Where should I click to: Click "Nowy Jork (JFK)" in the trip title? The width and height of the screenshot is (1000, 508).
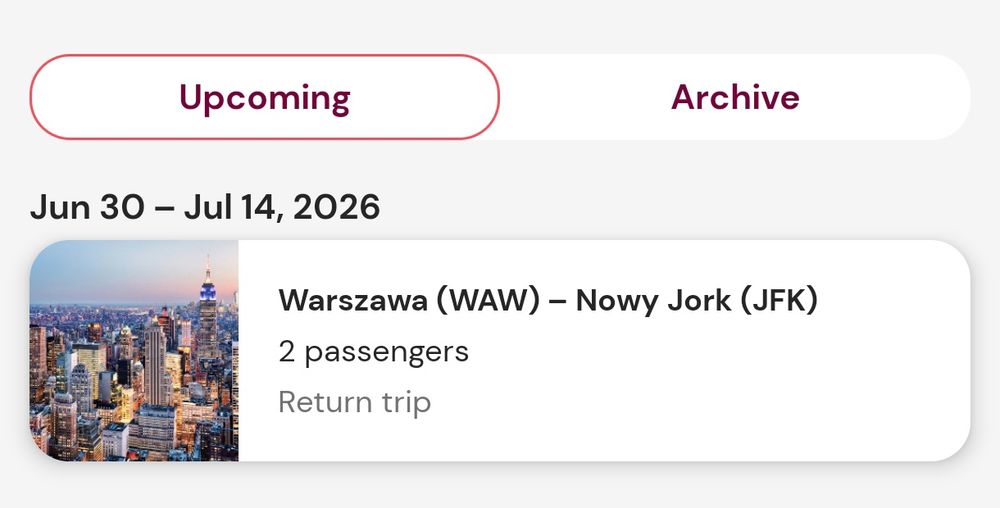pyautogui.click(x=697, y=300)
